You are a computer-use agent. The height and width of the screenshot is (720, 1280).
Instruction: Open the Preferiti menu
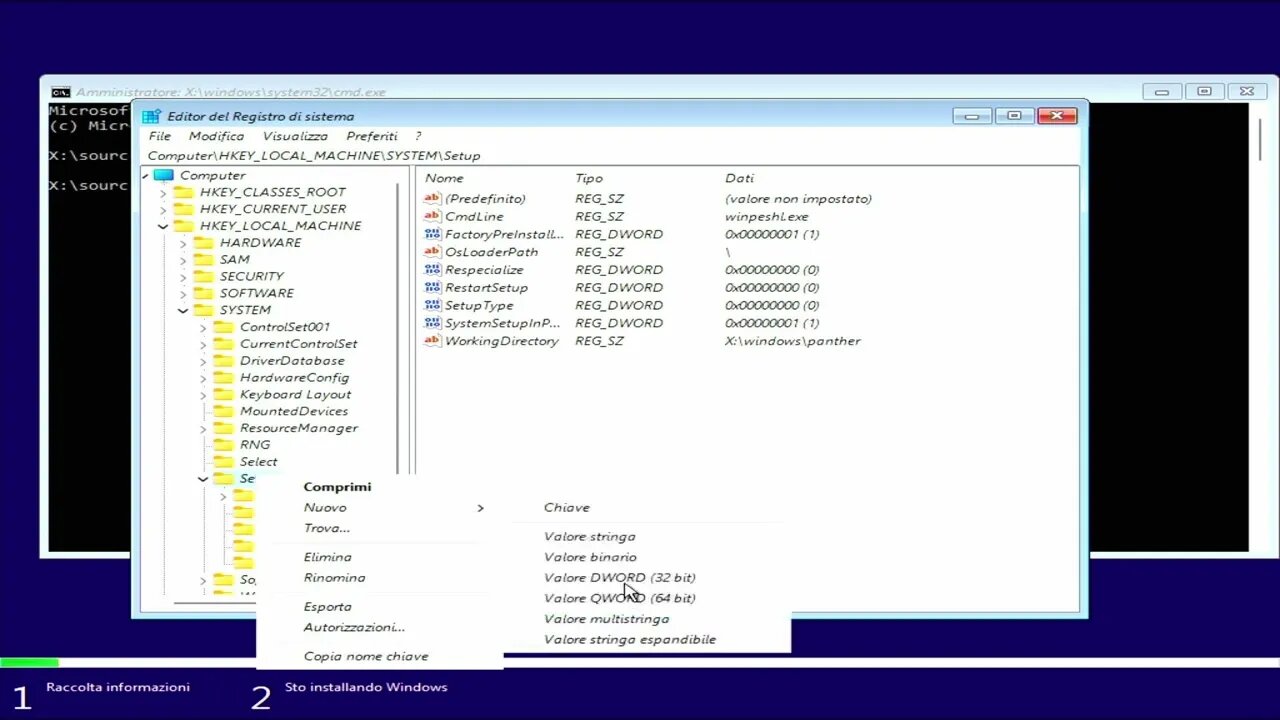coord(372,136)
